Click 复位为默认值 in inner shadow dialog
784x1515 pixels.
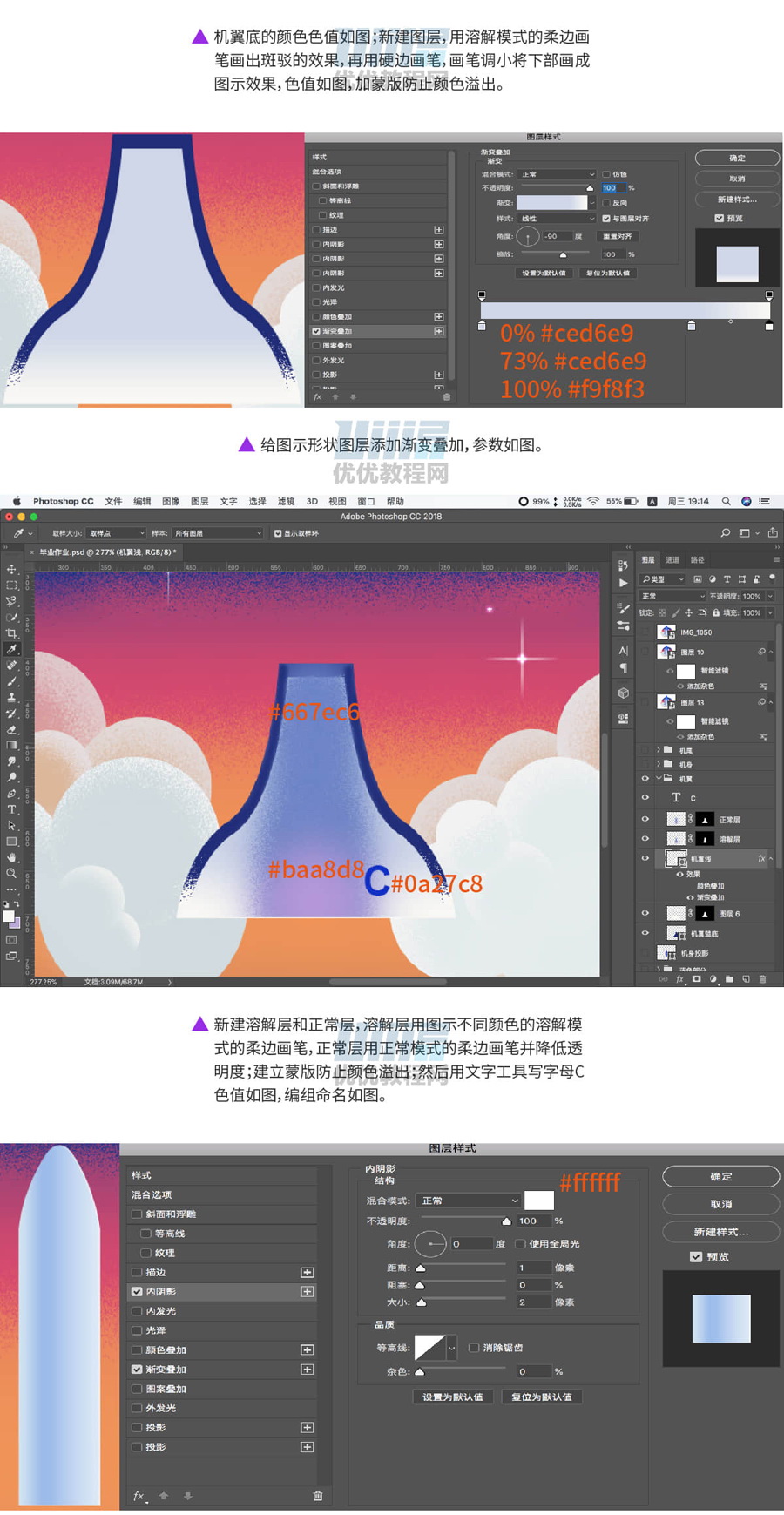click(542, 1397)
